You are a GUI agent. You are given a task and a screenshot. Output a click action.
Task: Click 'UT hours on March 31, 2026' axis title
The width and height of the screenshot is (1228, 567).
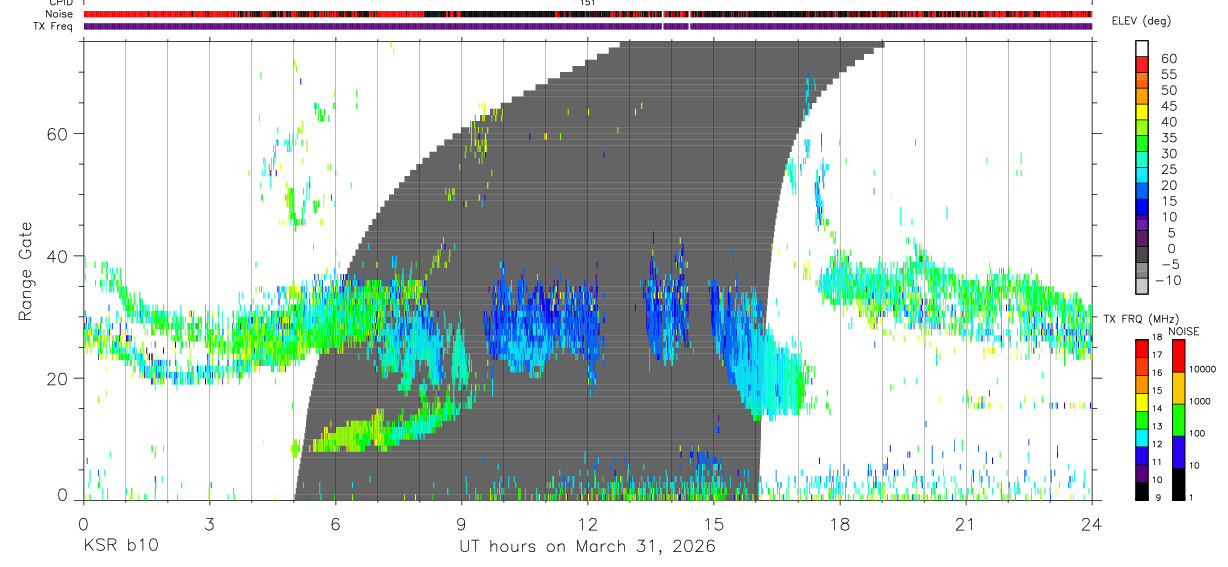coord(587,546)
